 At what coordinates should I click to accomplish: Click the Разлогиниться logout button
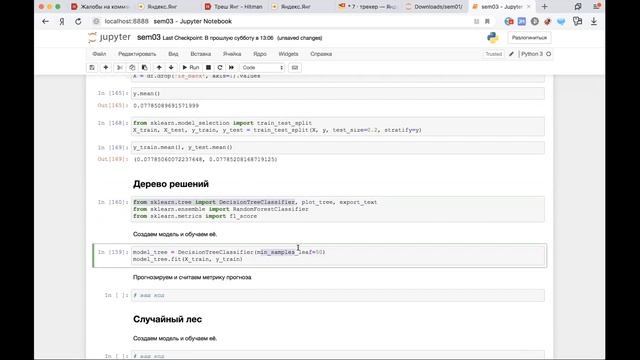click(x=529, y=38)
